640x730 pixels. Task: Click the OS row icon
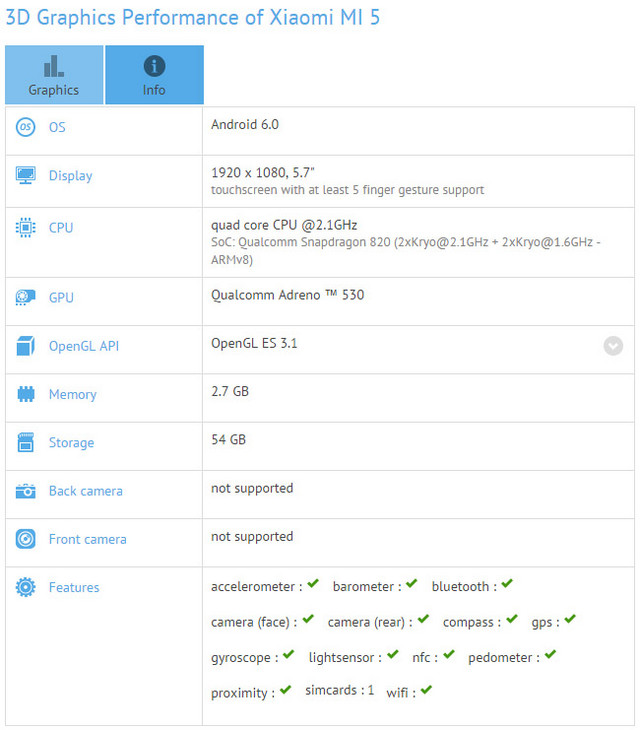tap(26, 127)
